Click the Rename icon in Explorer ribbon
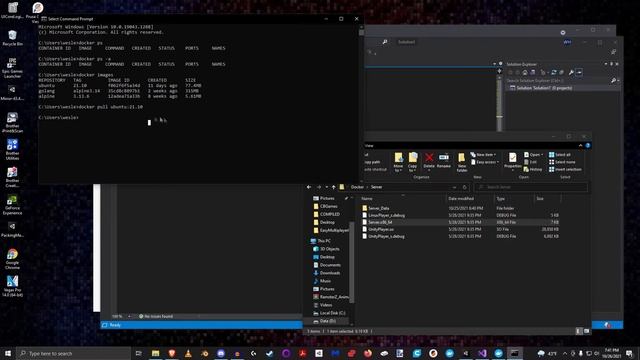Viewport: 640px width, 360px height. tap(444, 161)
